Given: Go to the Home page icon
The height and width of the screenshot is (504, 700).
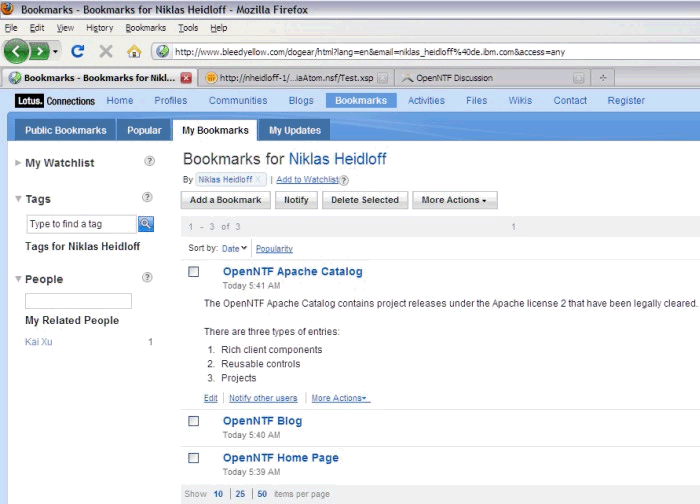Looking at the screenshot, I should 134,51.
